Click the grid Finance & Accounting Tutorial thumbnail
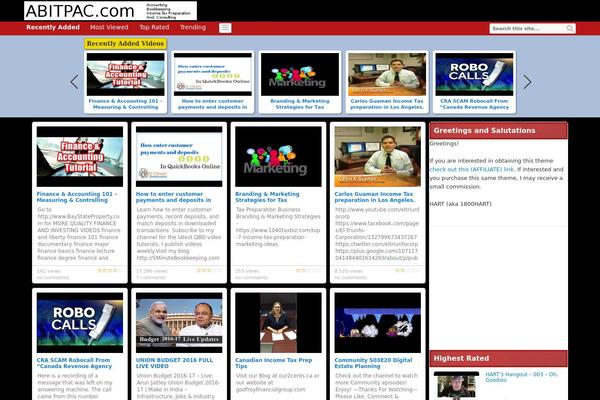 (80, 157)
